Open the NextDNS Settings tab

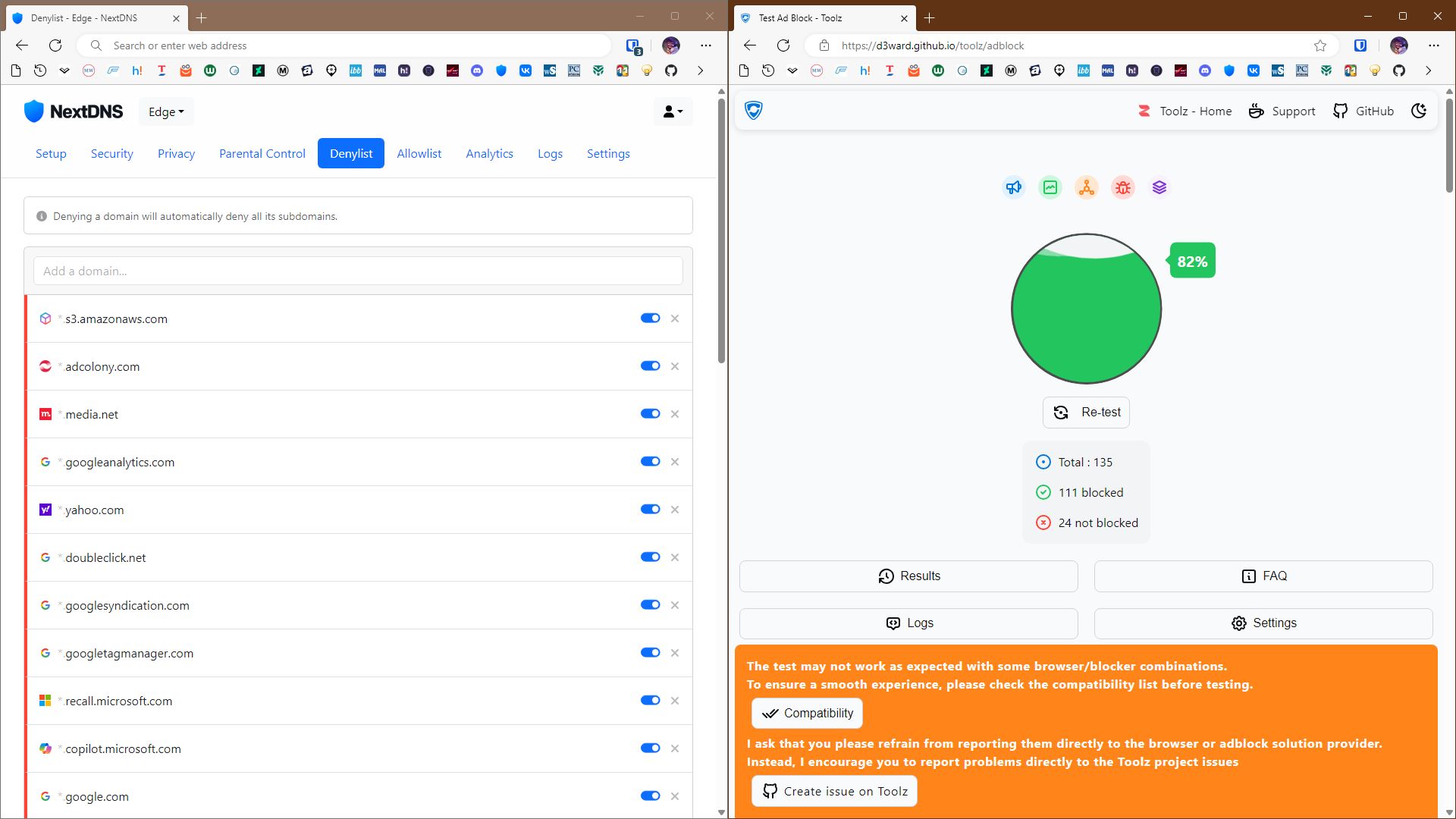[x=608, y=153]
